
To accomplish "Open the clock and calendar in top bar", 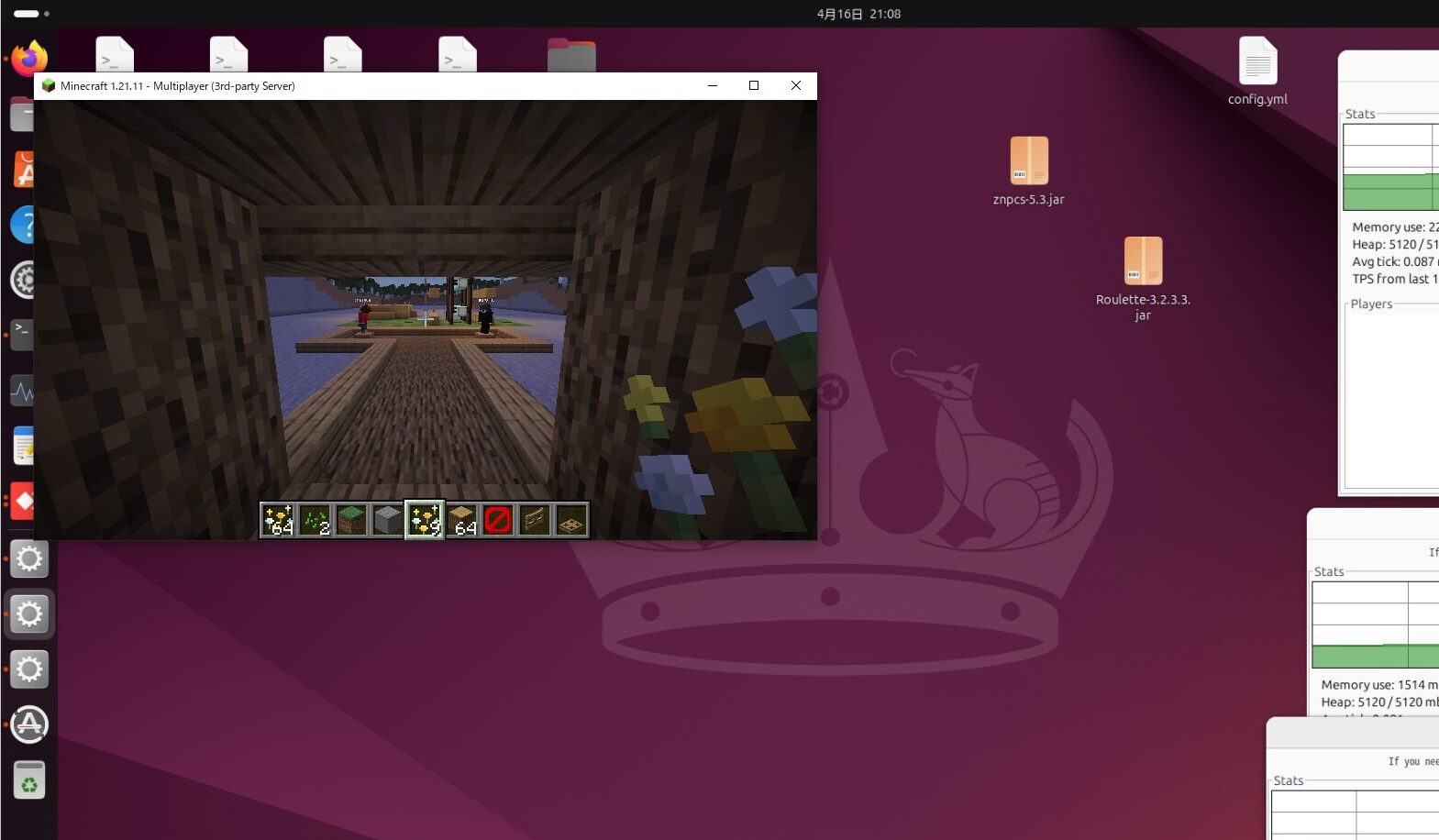I will [858, 14].
